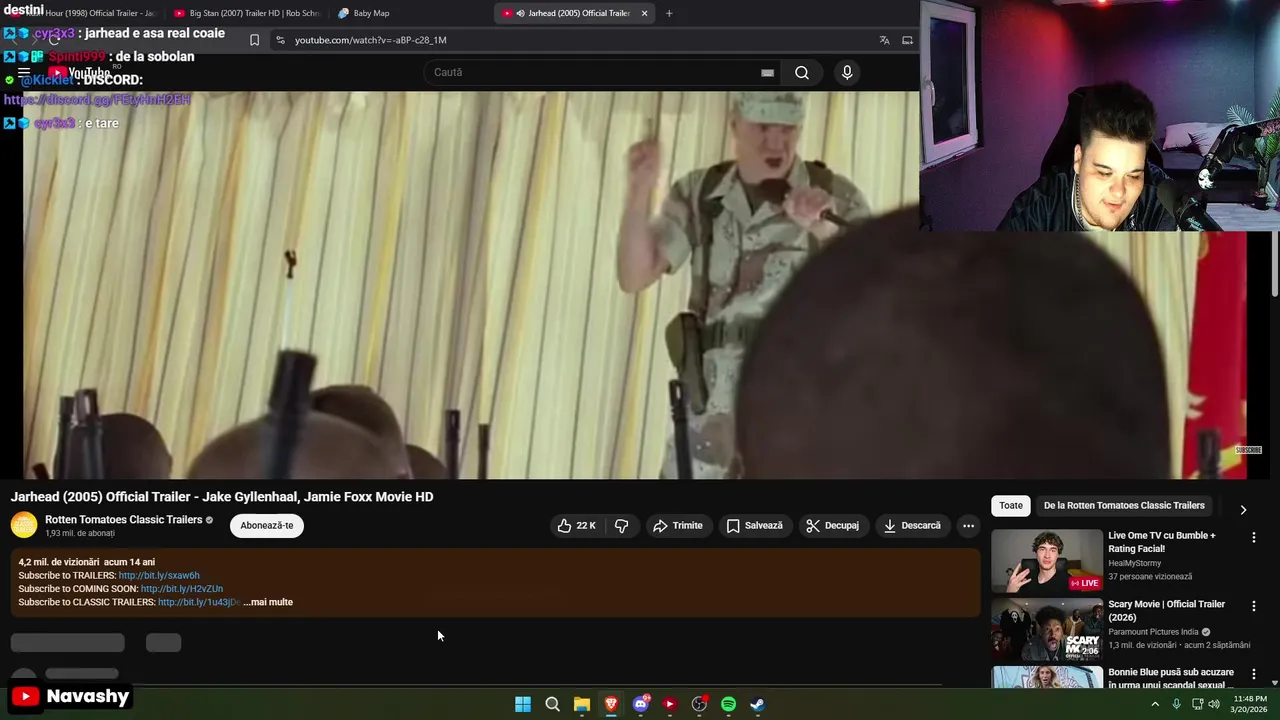Image resolution: width=1280 pixels, height=720 pixels.
Task: Click the Trimite share button
Action: [678, 525]
